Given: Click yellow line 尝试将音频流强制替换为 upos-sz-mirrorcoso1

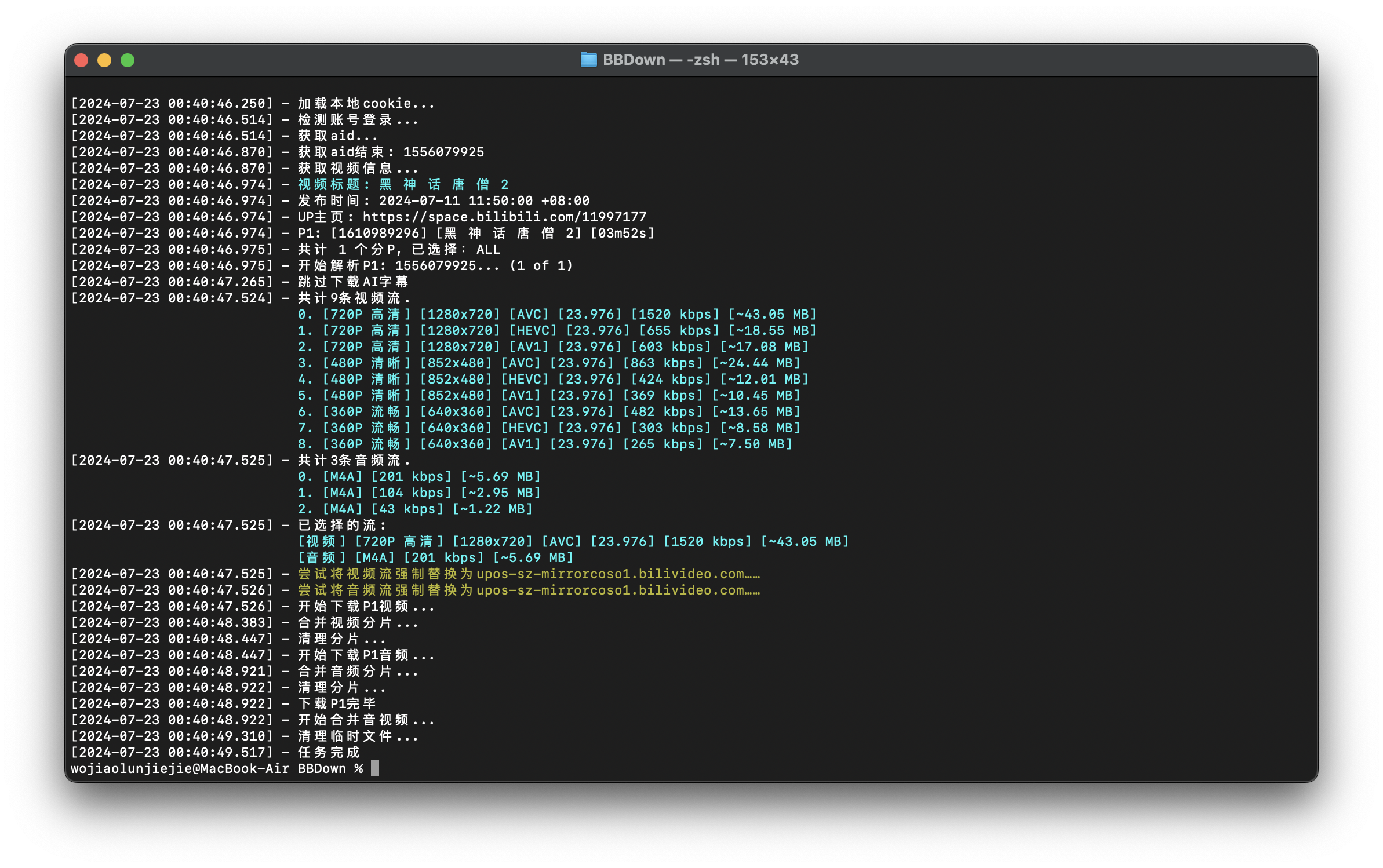Looking at the screenshot, I should click(529, 590).
